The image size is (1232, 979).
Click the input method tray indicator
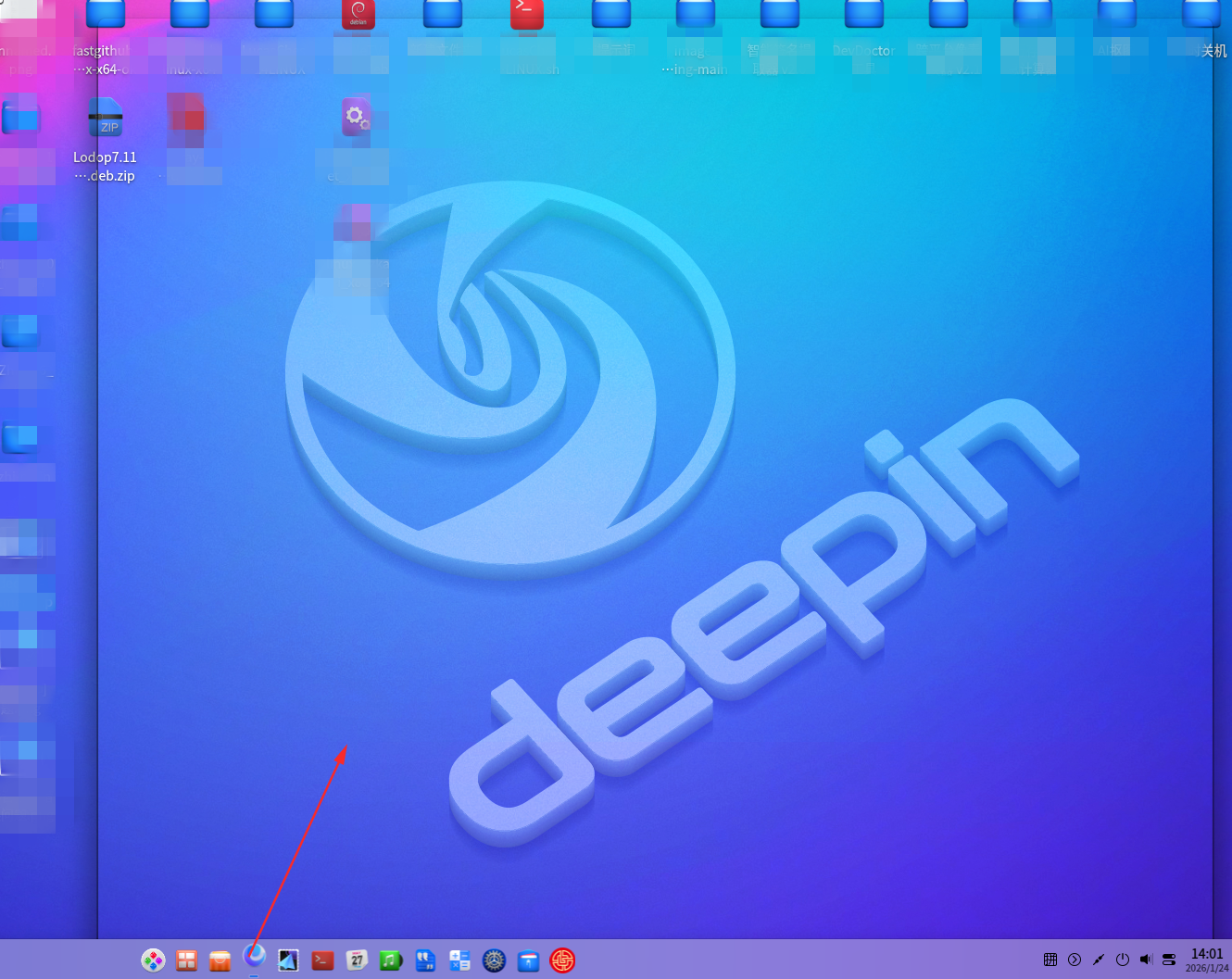coord(1050,960)
